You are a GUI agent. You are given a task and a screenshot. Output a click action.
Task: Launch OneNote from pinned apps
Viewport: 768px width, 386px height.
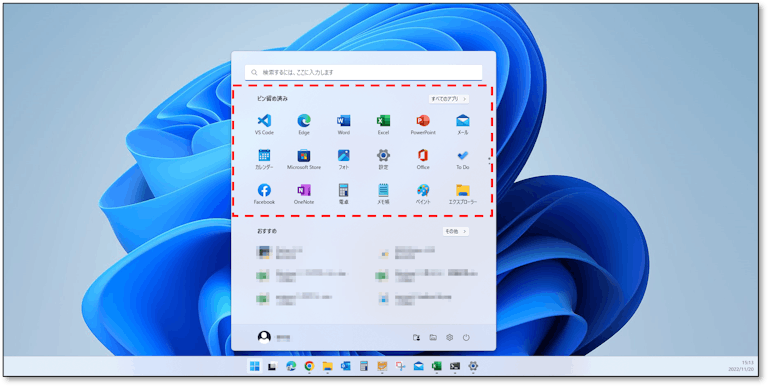[x=304, y=194]
